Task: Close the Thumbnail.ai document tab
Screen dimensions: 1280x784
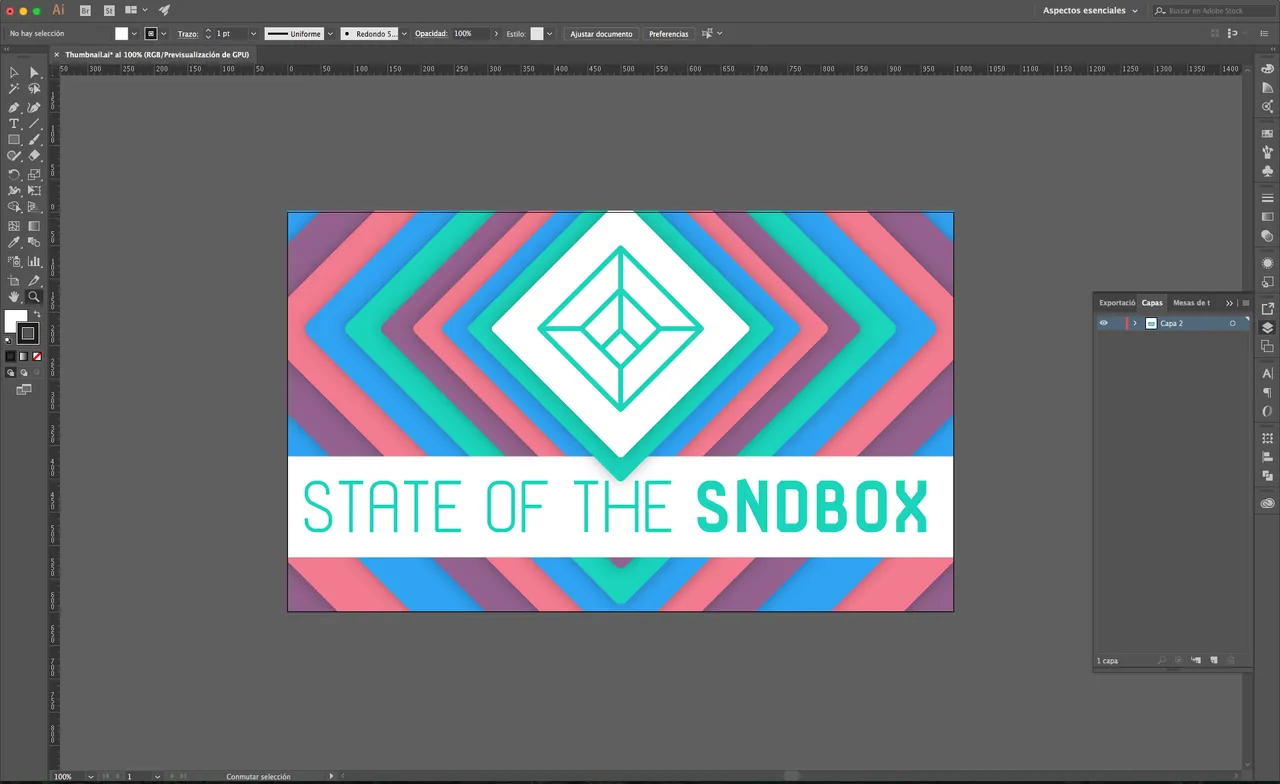Action: 57,55
